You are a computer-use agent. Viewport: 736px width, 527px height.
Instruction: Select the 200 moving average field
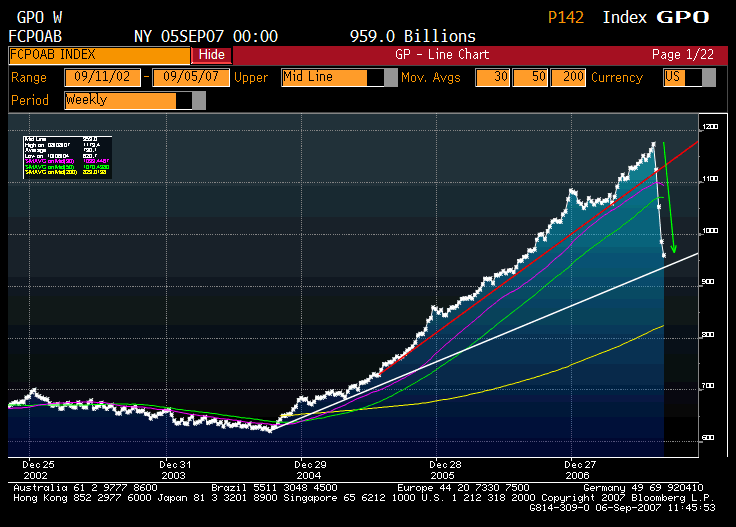(x=569, y=77)
